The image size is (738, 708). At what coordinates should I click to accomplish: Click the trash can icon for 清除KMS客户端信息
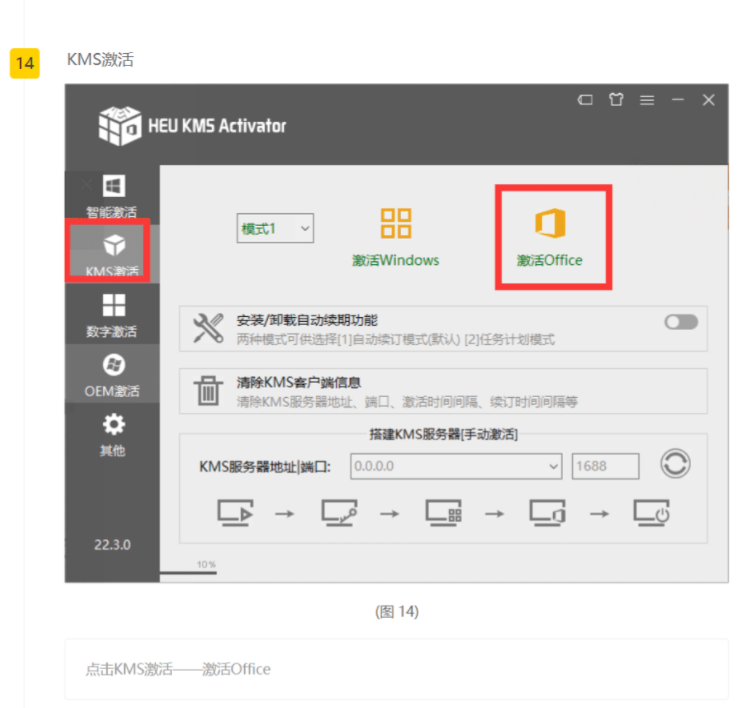(208, 391)
